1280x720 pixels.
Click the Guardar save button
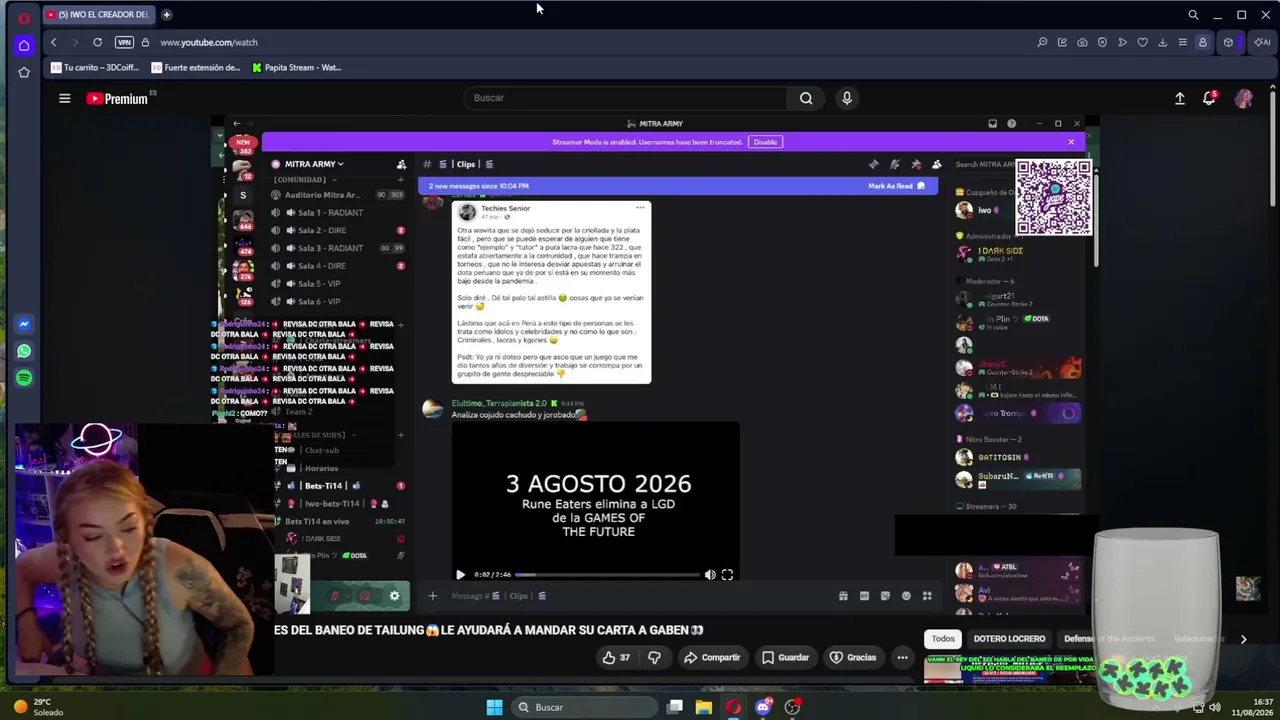(x=785, y=657)
